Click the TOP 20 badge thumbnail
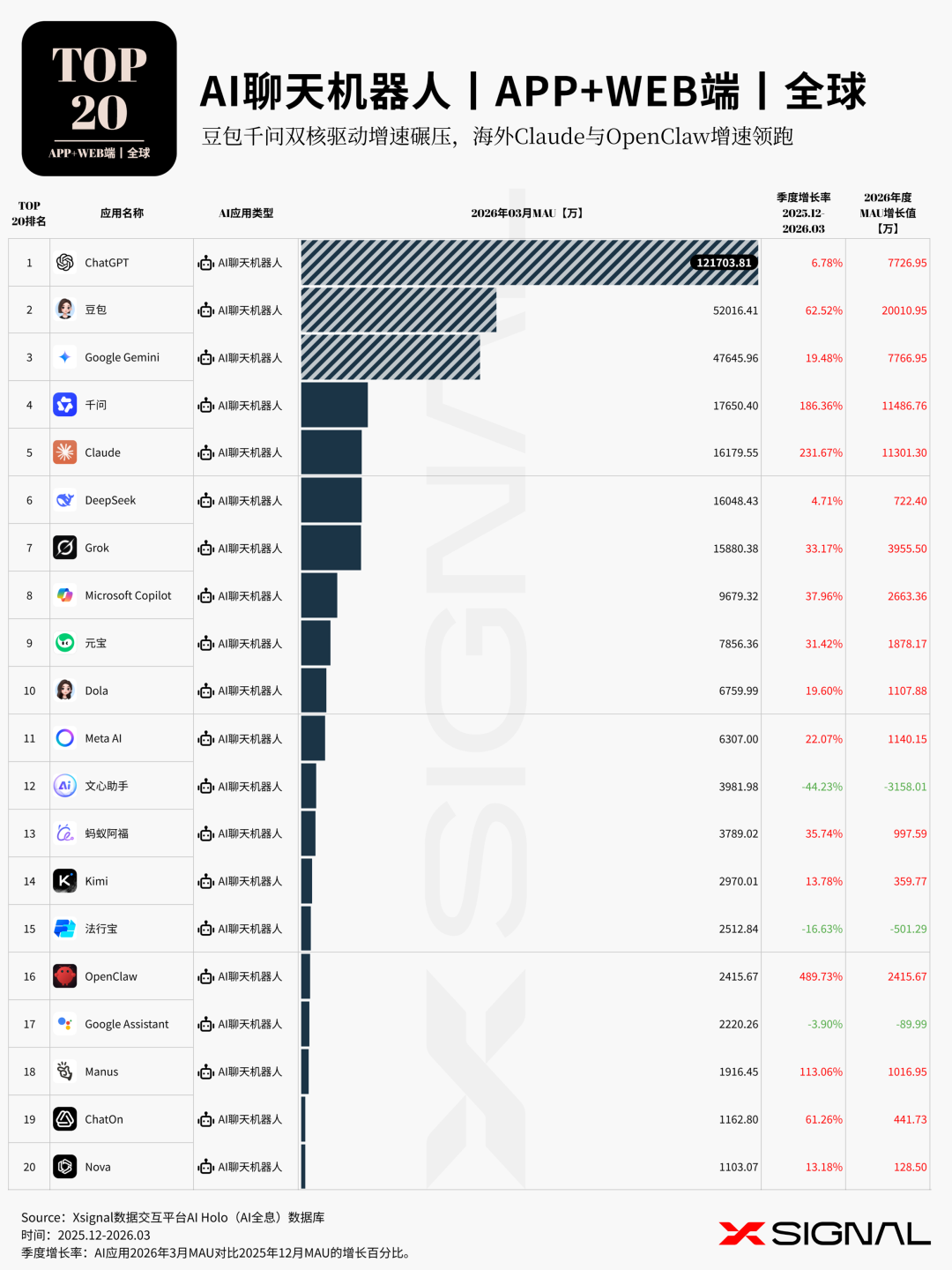Screen dimensions: 952x1270 [x=99, y=99]
